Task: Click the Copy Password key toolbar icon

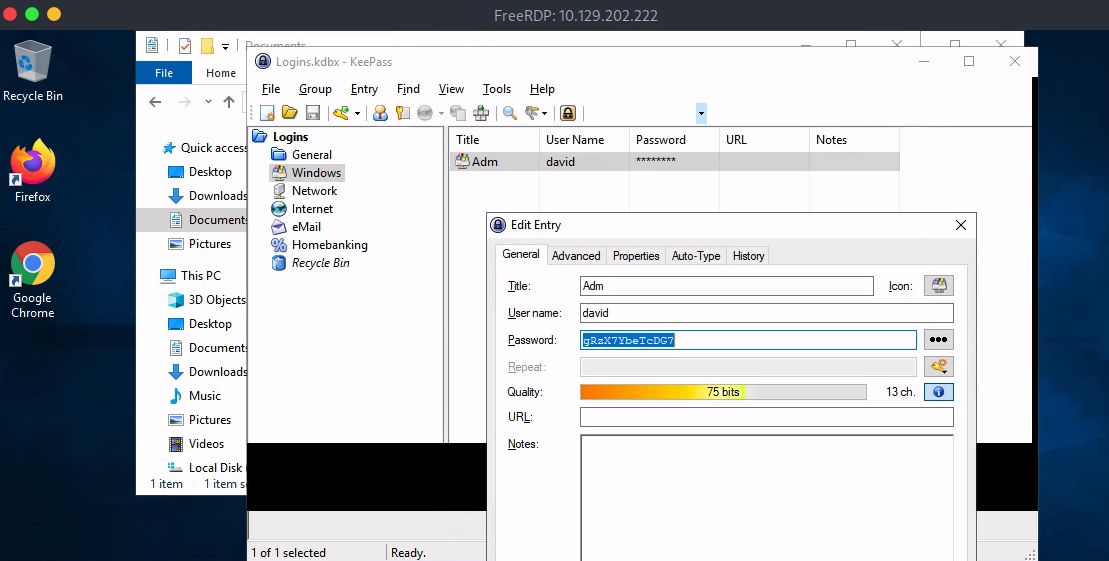Action: point(402,112)
